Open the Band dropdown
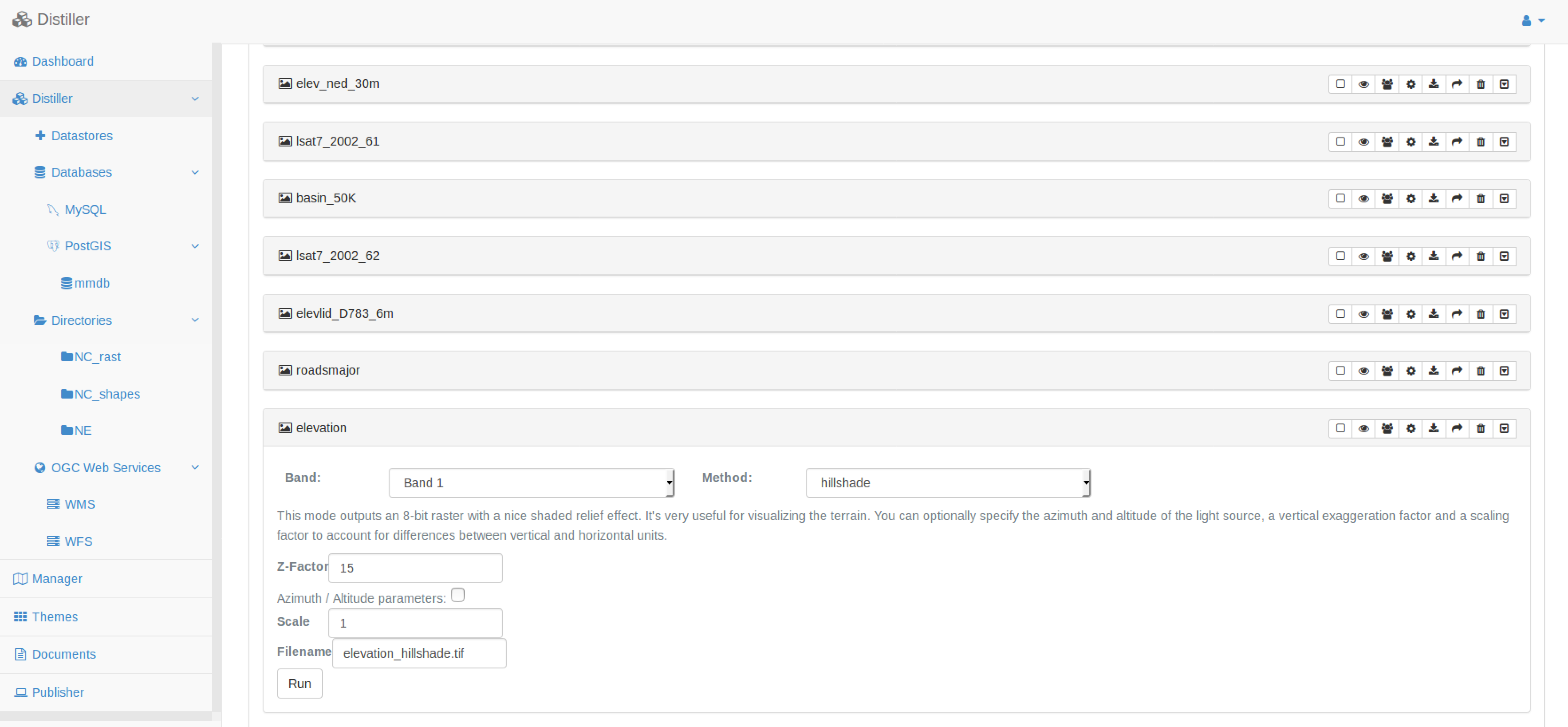 [x=531, y=483]
